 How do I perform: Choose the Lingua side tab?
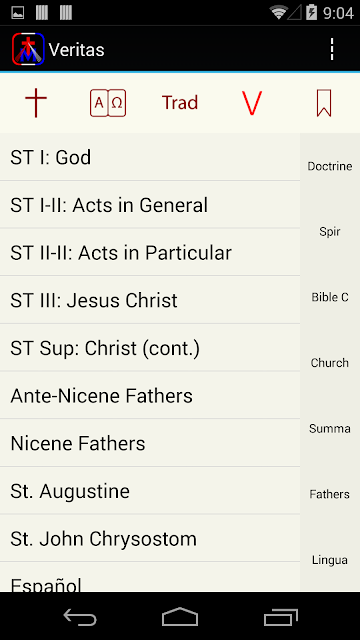point(330,560)
